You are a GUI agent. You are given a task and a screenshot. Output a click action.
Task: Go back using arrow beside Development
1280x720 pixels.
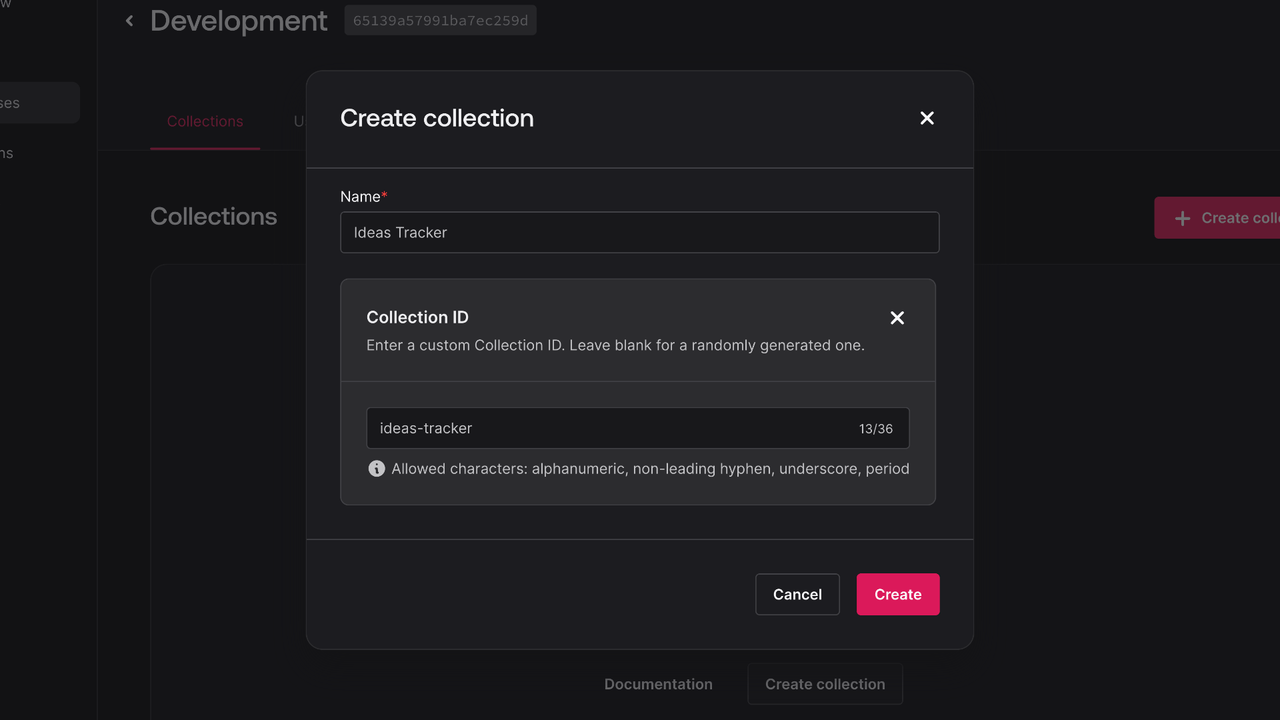(129, 21)
